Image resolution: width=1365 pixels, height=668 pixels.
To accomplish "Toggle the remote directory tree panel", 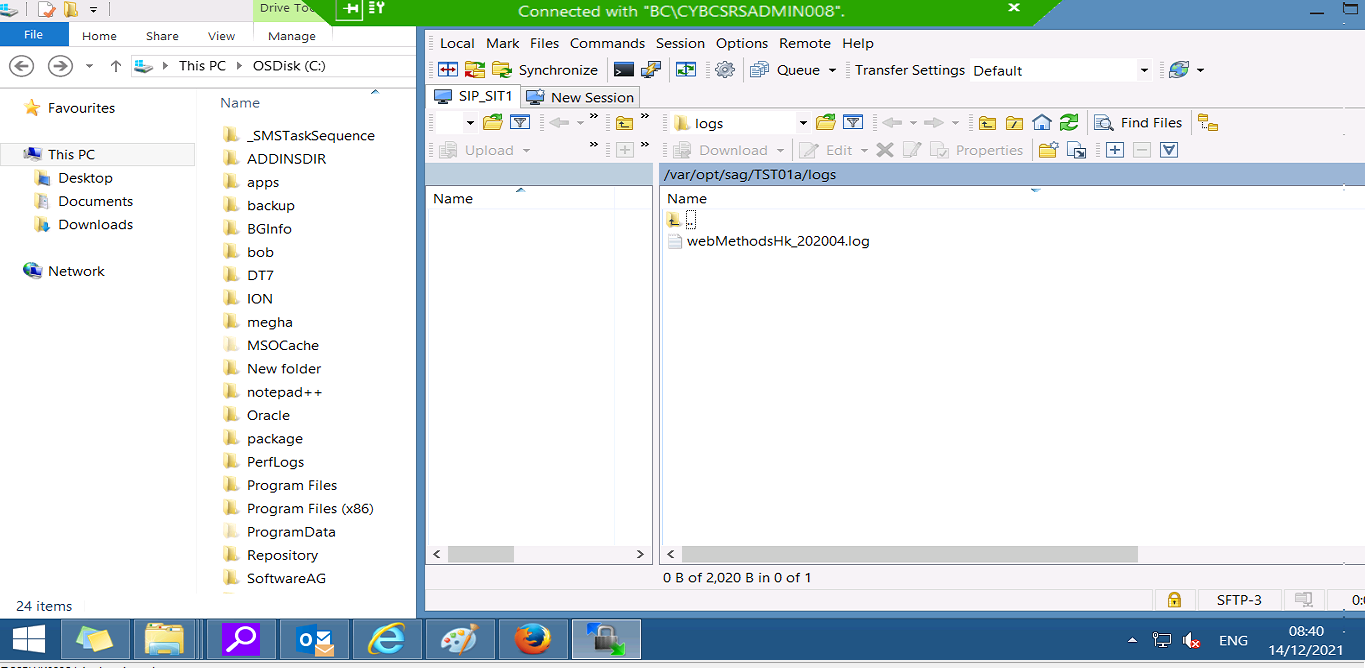I will (1208, 123).
